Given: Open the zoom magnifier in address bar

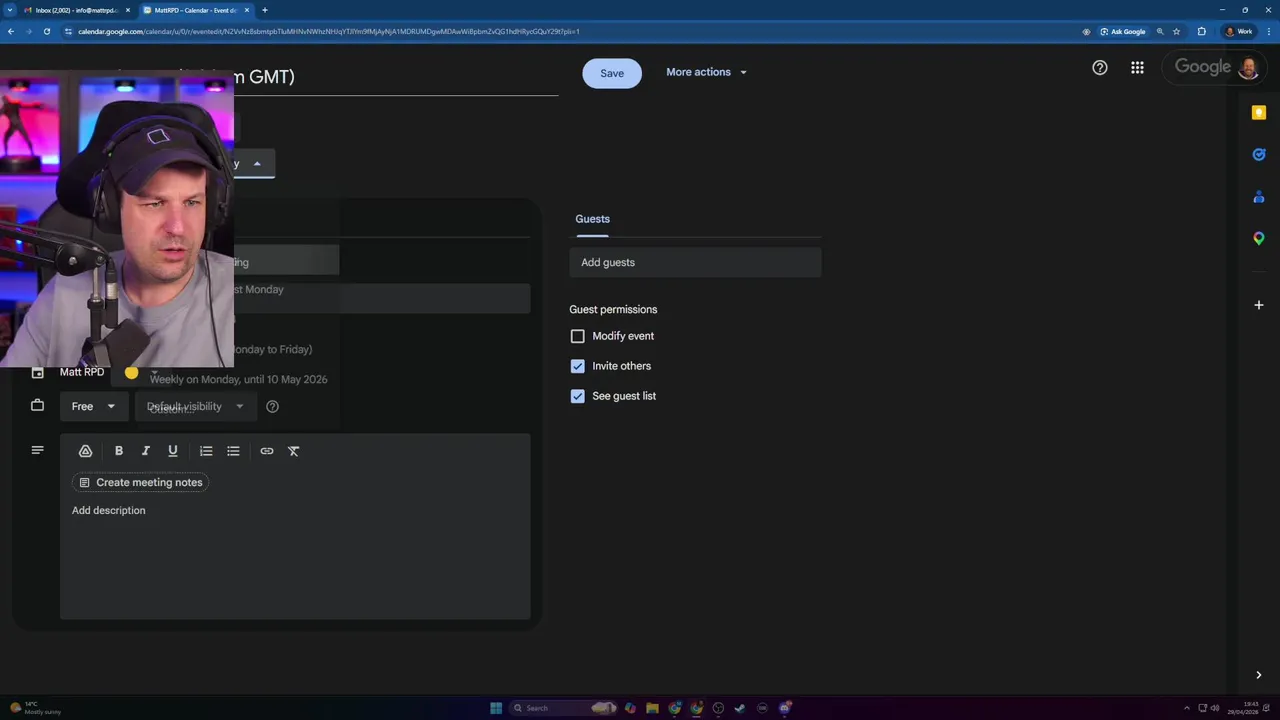Looking at the screenshot, I should tap(1160, 32).
